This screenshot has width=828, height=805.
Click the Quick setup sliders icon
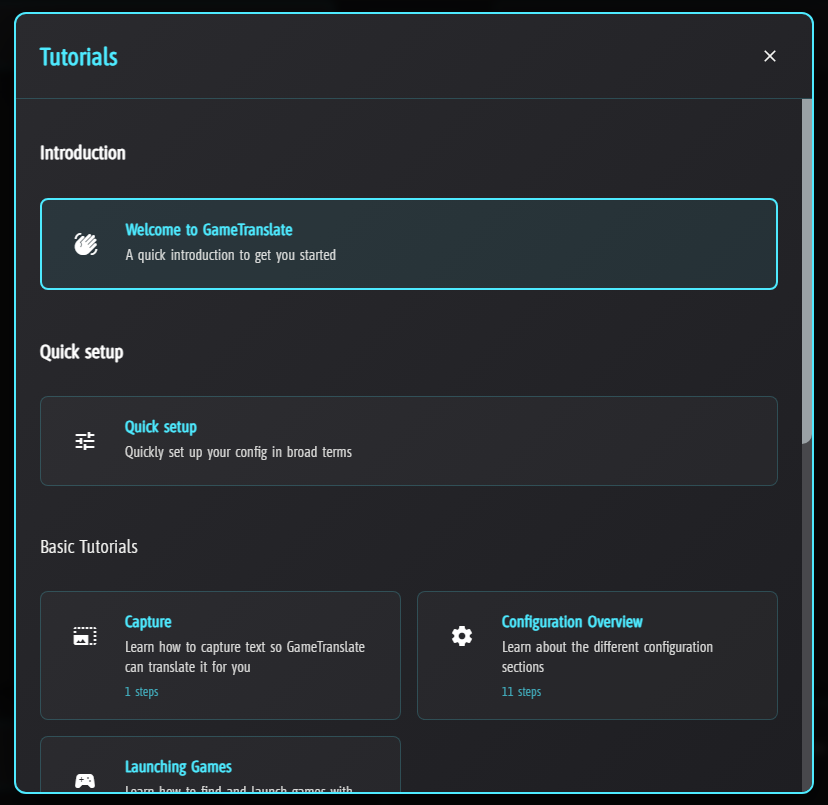[x=85, y=441]
